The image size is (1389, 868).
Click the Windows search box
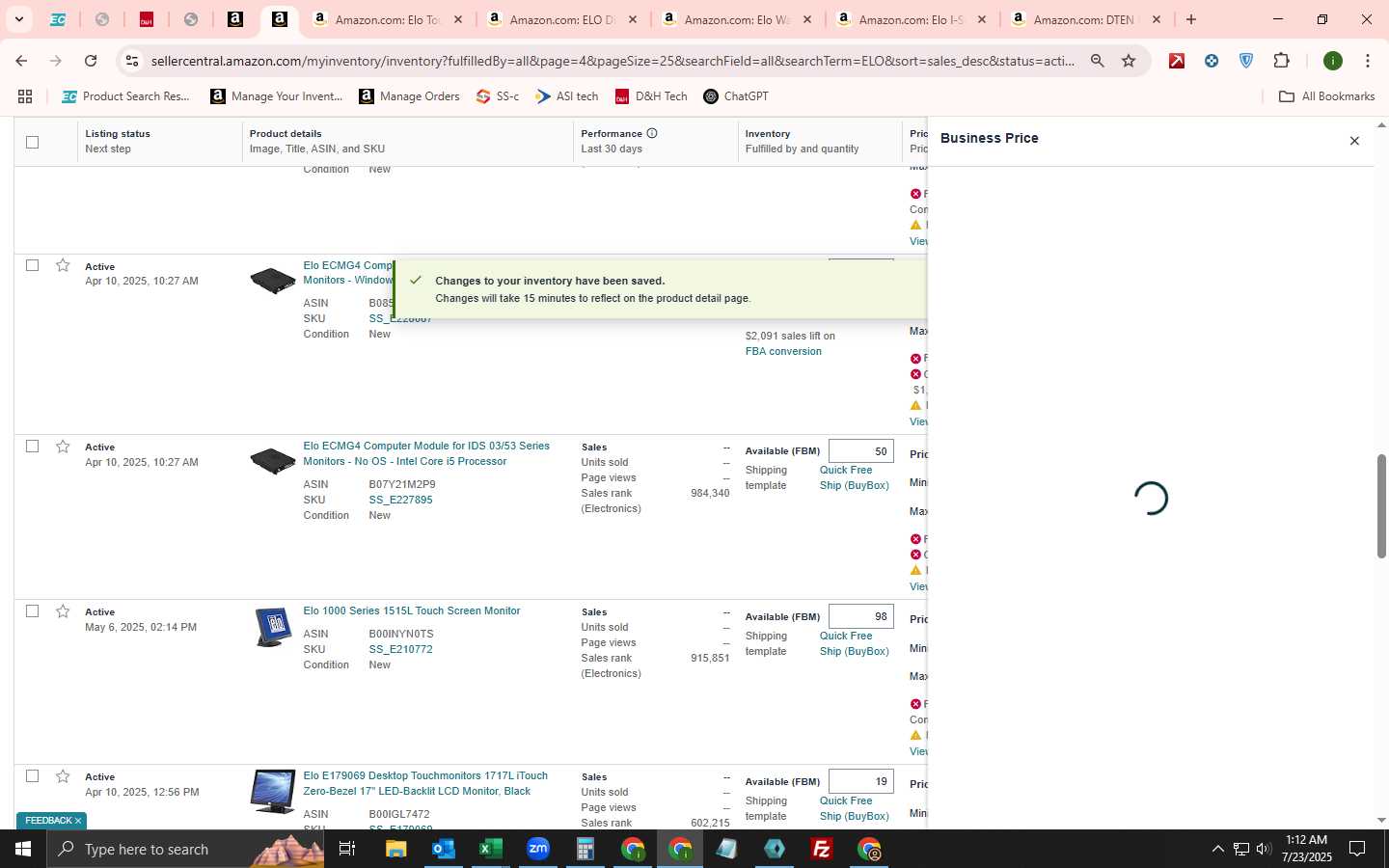coord(186,849)
